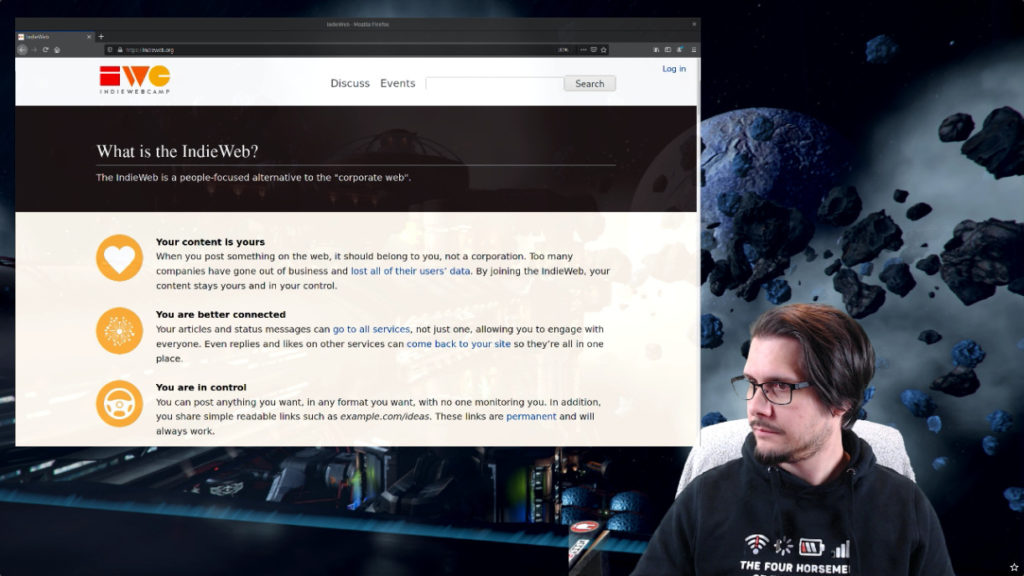The height and width of the screenshot is (576, 1024).
Task: Click the Pocket save icon
Action: pos(594,50)
